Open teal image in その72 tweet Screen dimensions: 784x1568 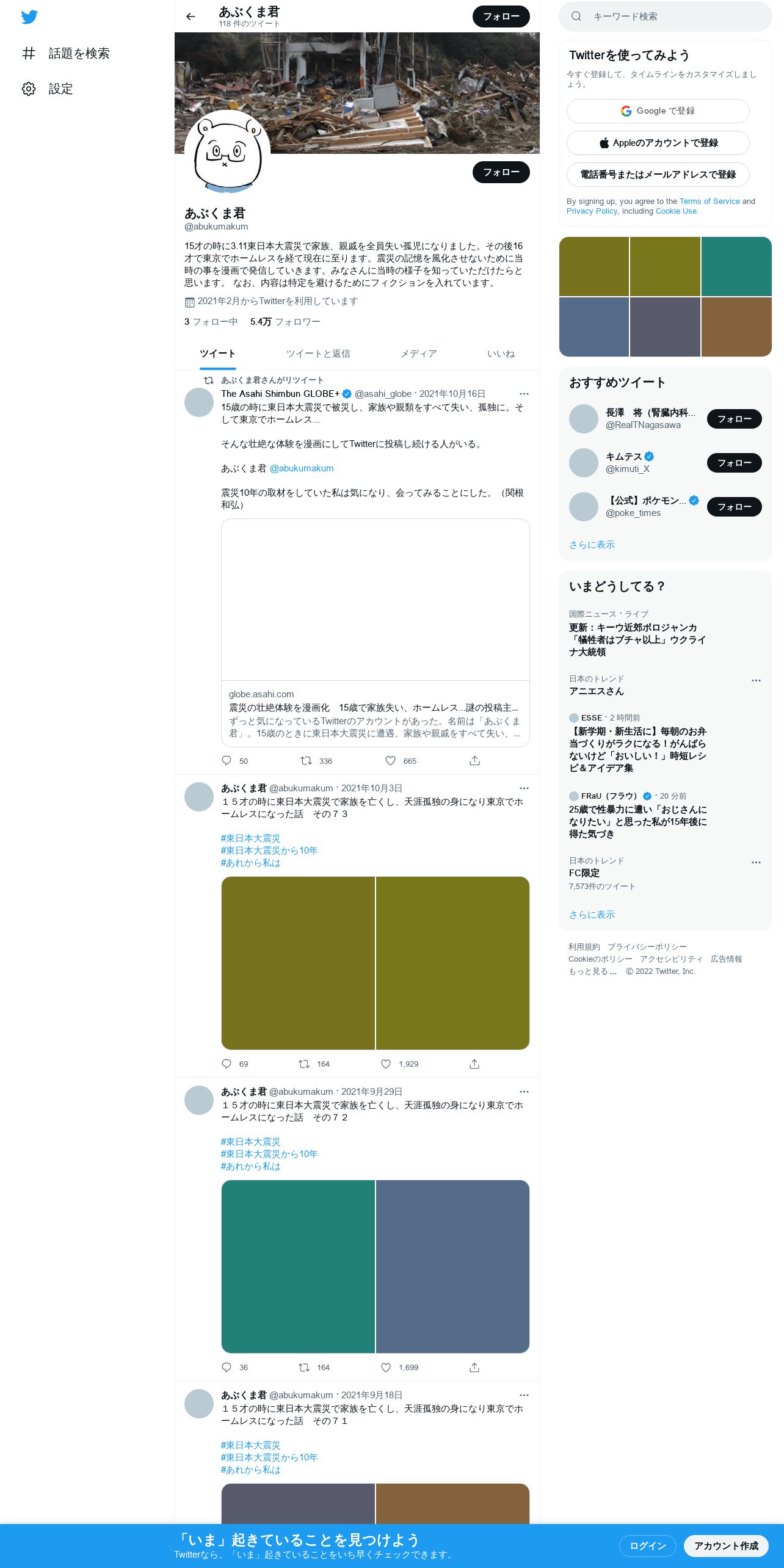coord(298,1266)
